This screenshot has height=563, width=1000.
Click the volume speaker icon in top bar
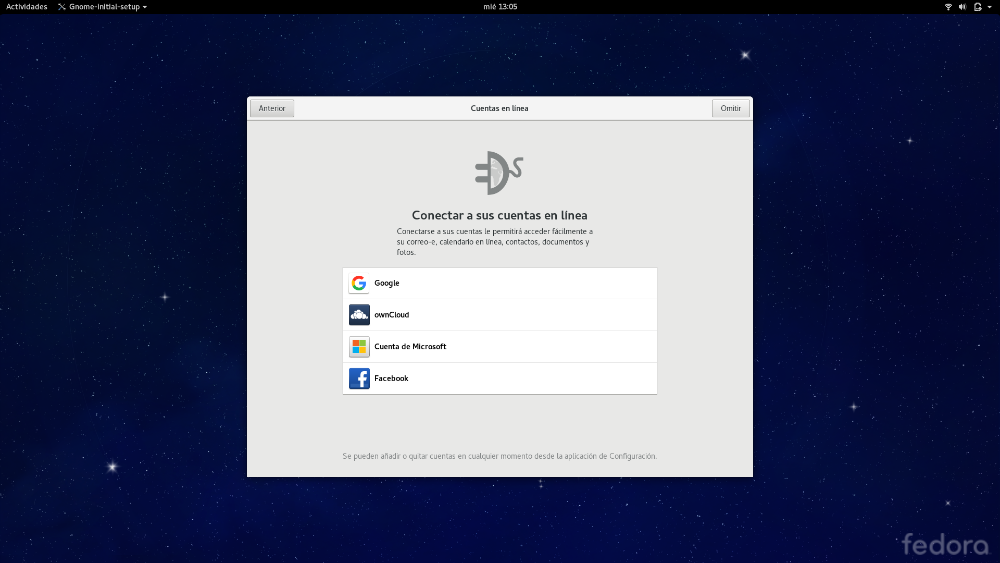tap(962, 7)
